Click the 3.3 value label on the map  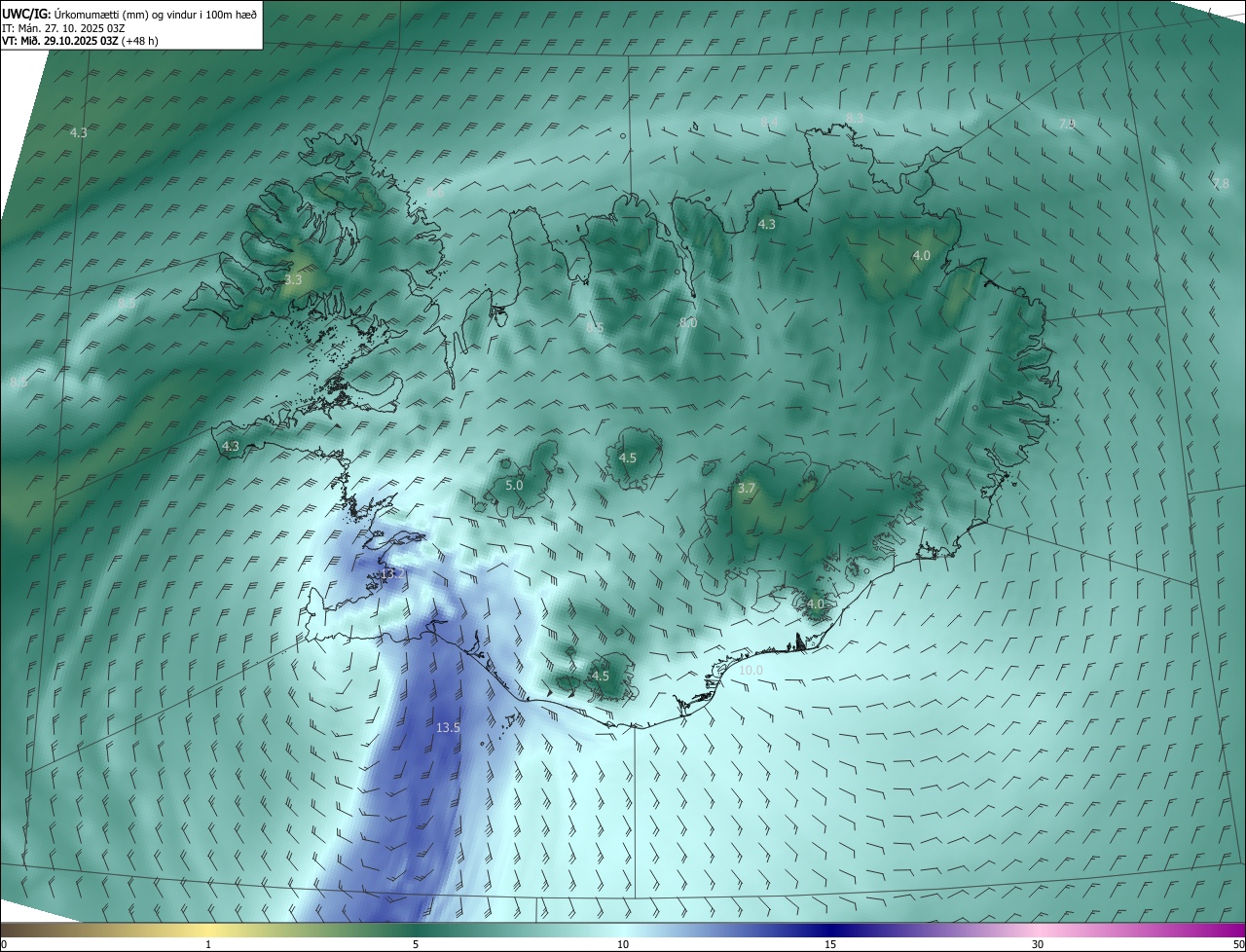(x=293, y=279)
